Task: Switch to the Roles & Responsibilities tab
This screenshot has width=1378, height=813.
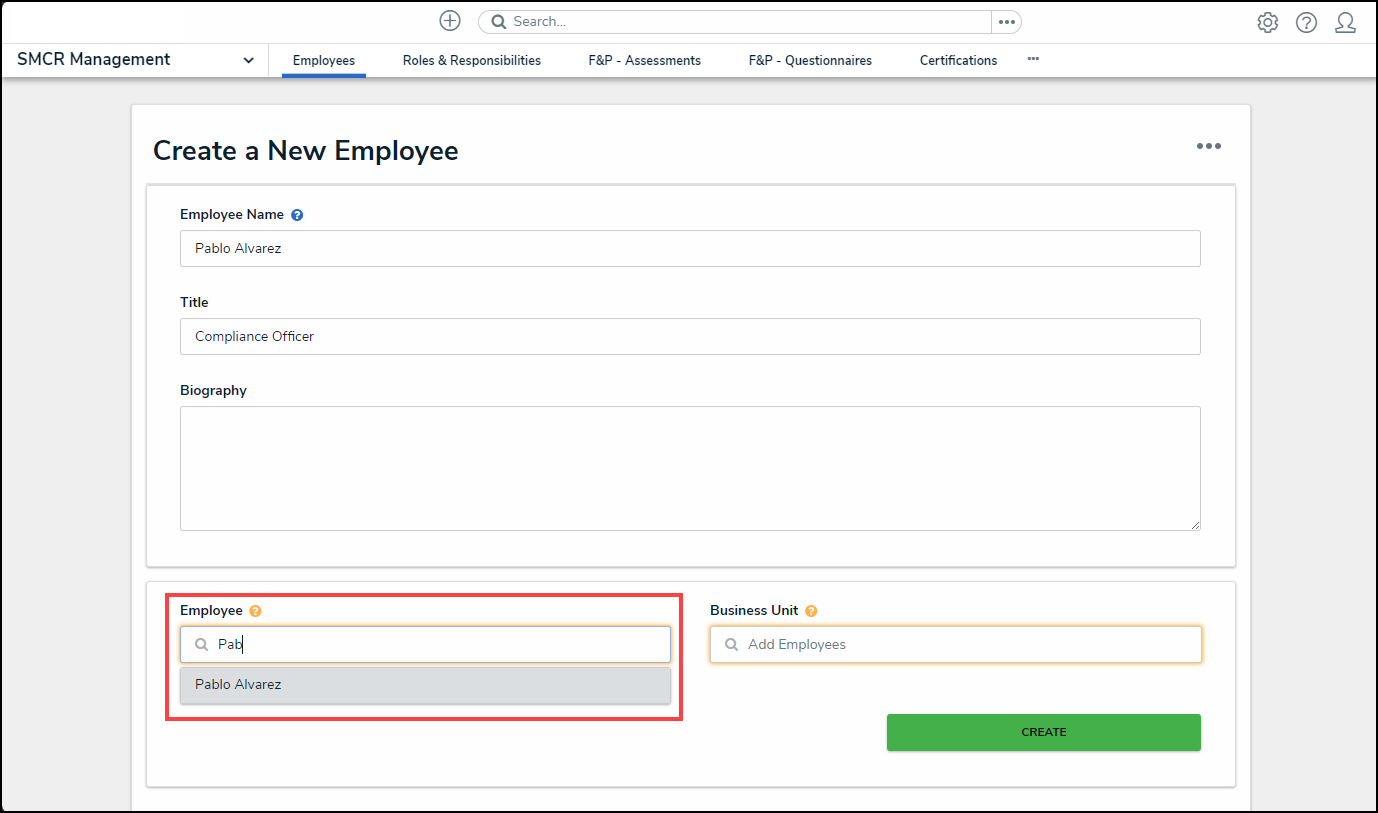Action: point(471,60)
